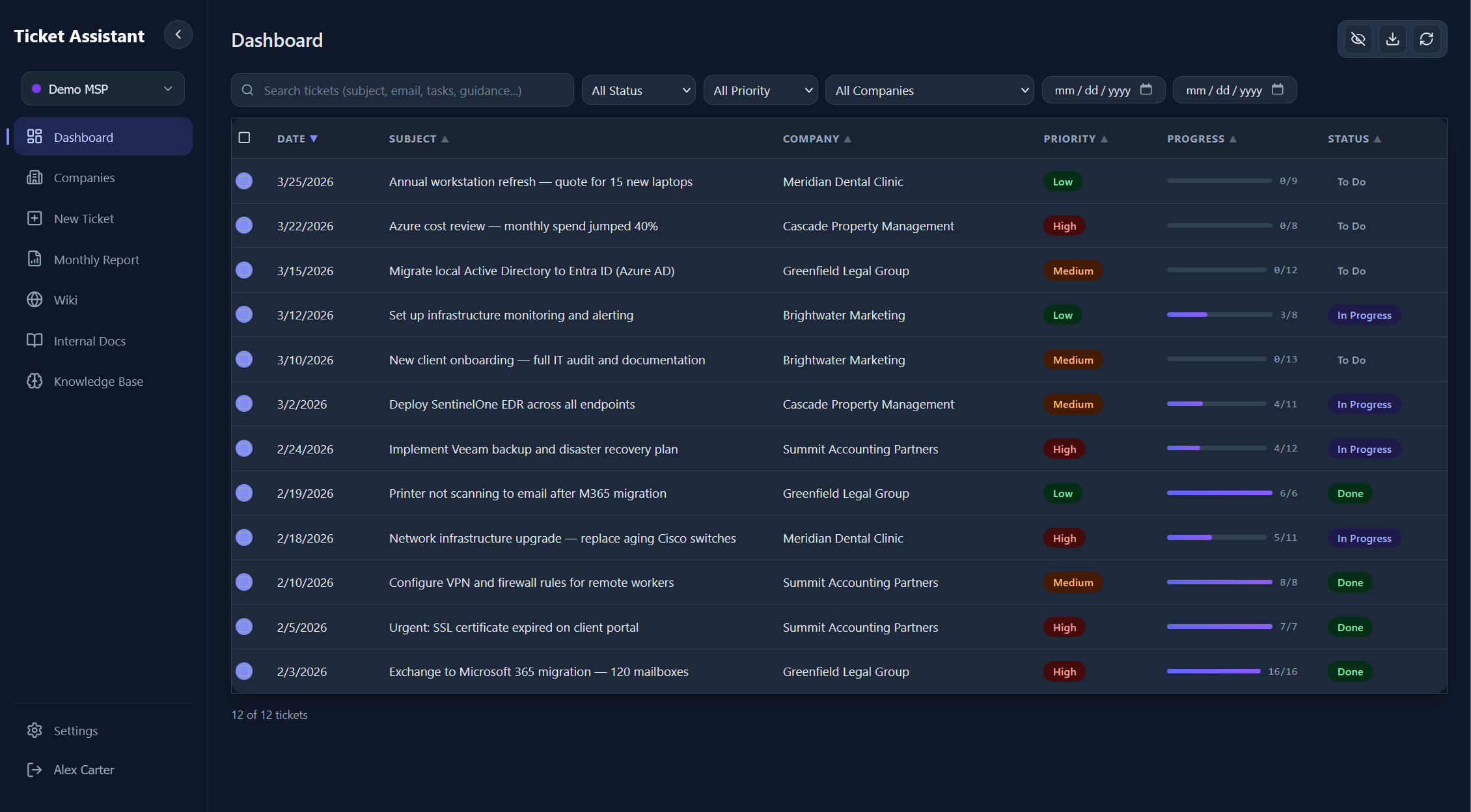
Task: Click the download export icon
Action: (x=1392, y=39)
